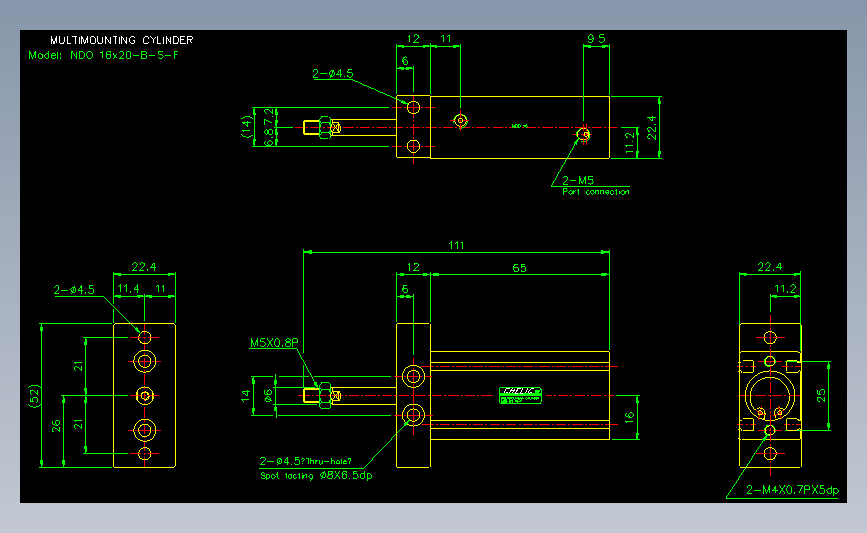
Task: Click the upper 21 dimension in left view
Action: tap(79, 366)
